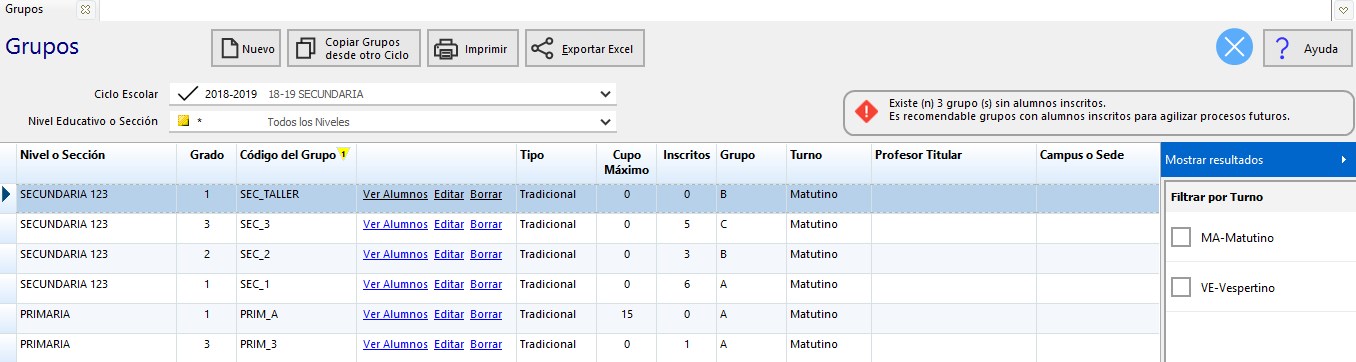Click the row selector arrow for SEC_TALLER
This screenshot has height=362, width=1356.
point(7,195)
